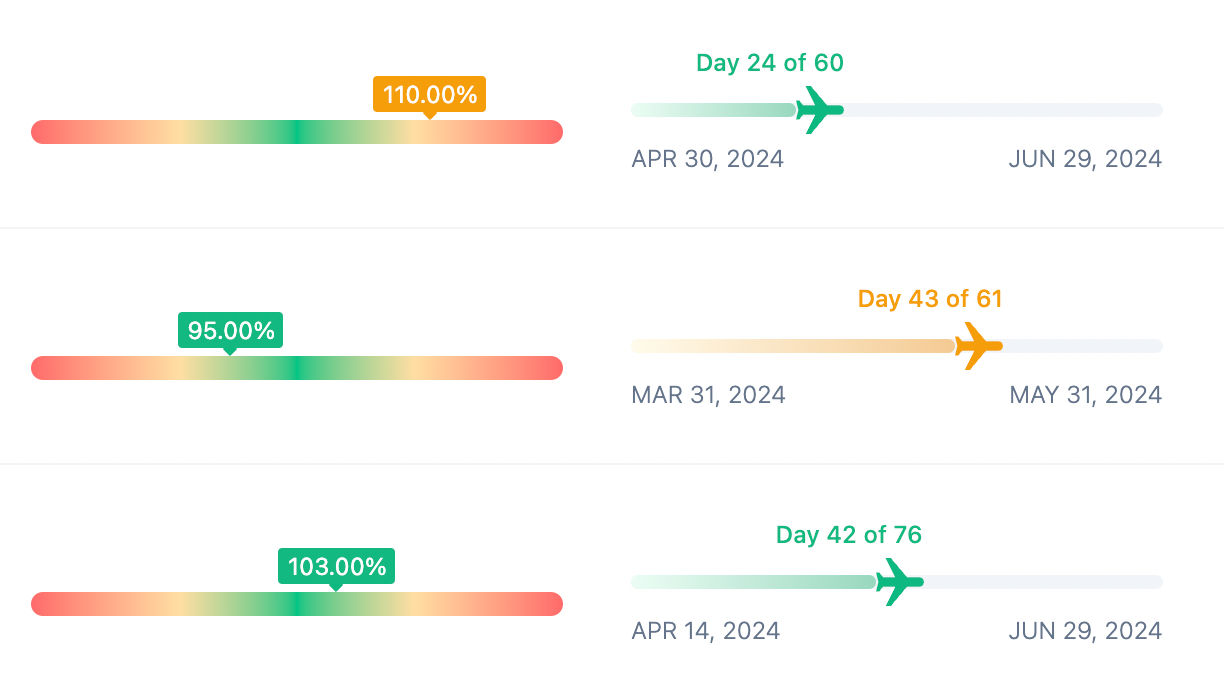
Task: Click the orange airplane icon at Day 43
Action: (x=979, y=346)
